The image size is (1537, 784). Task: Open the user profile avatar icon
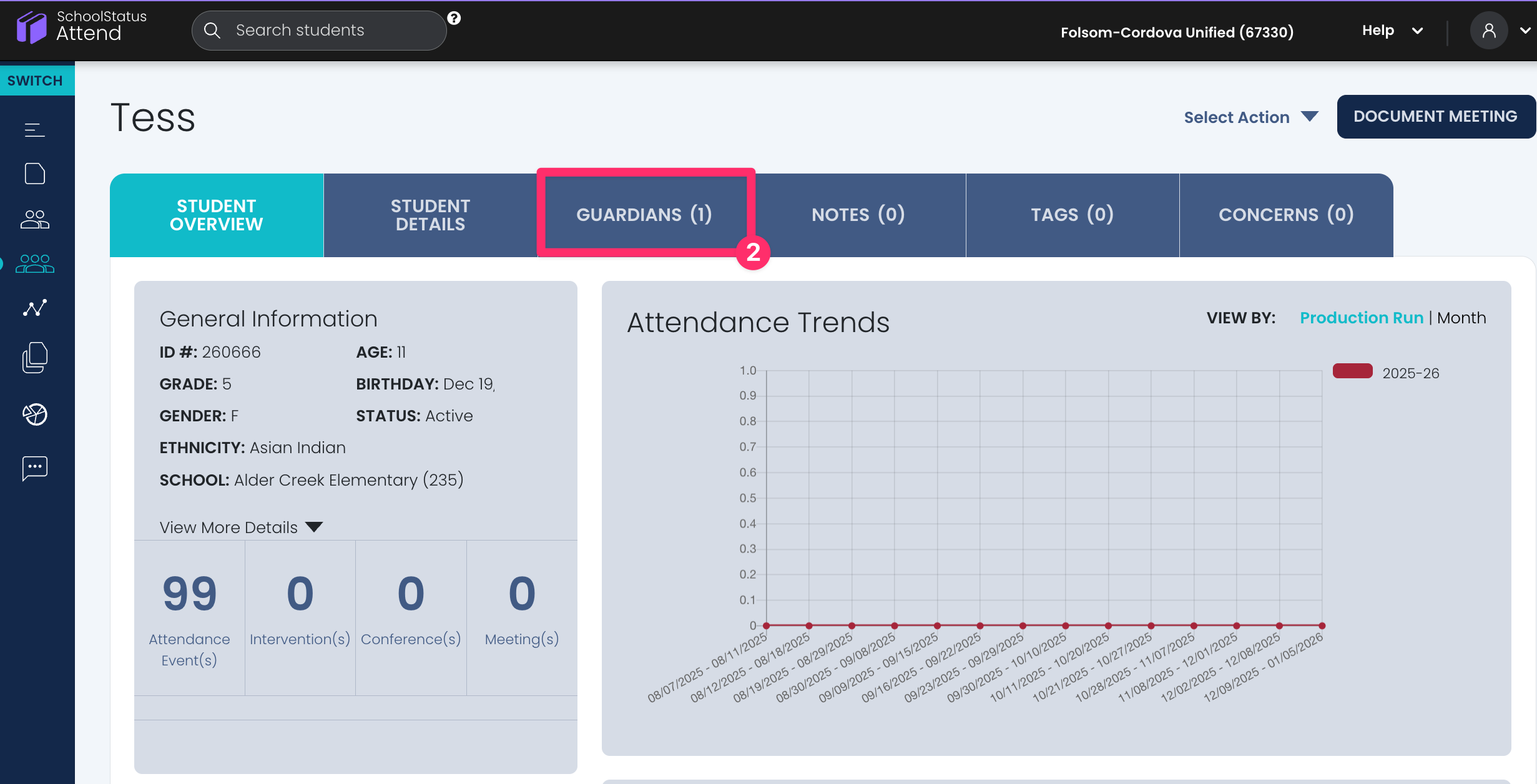[x=1488, y=31]
